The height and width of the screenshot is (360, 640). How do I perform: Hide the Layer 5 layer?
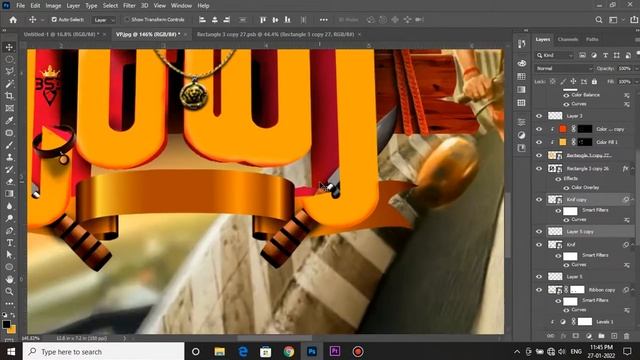click(x=539, y=277)
